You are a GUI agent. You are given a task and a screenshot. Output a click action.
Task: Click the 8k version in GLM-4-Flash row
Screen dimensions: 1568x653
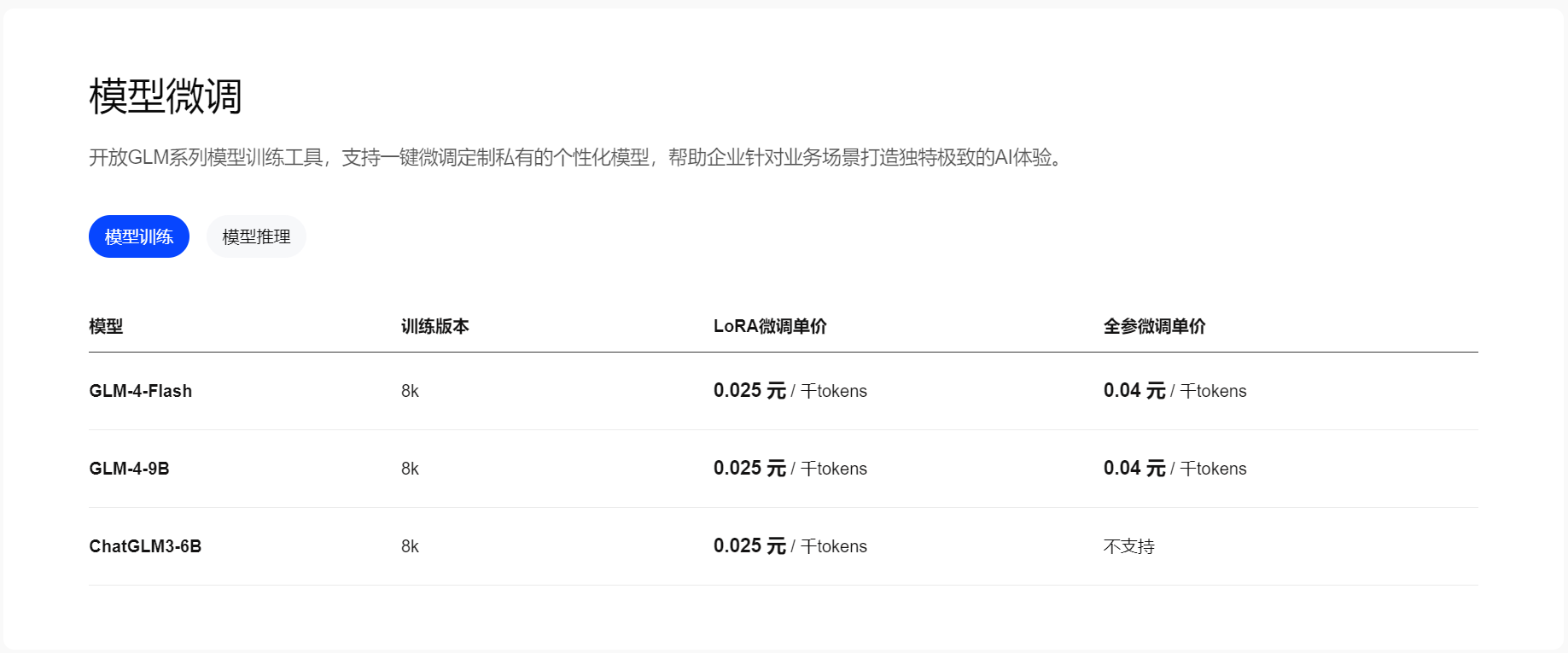(x=410, y=391)
